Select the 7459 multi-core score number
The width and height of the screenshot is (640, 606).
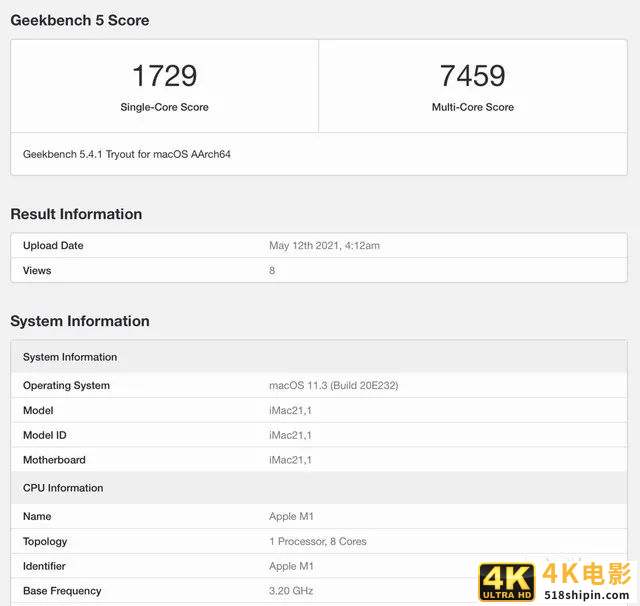coord(472,76)
